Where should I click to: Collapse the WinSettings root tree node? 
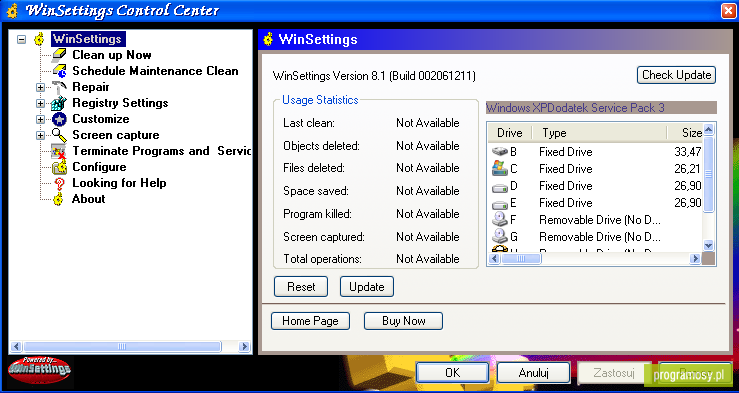click(21, 40)
